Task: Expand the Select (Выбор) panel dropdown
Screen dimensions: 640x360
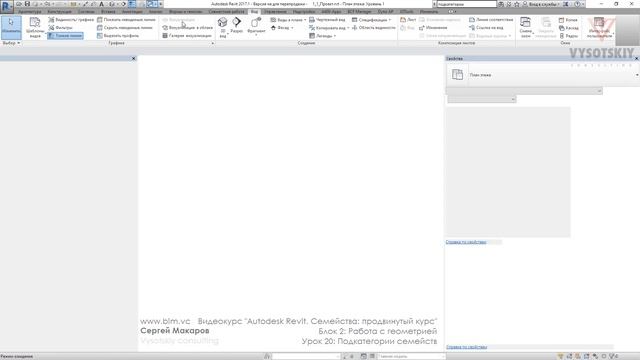Action: 11,43
